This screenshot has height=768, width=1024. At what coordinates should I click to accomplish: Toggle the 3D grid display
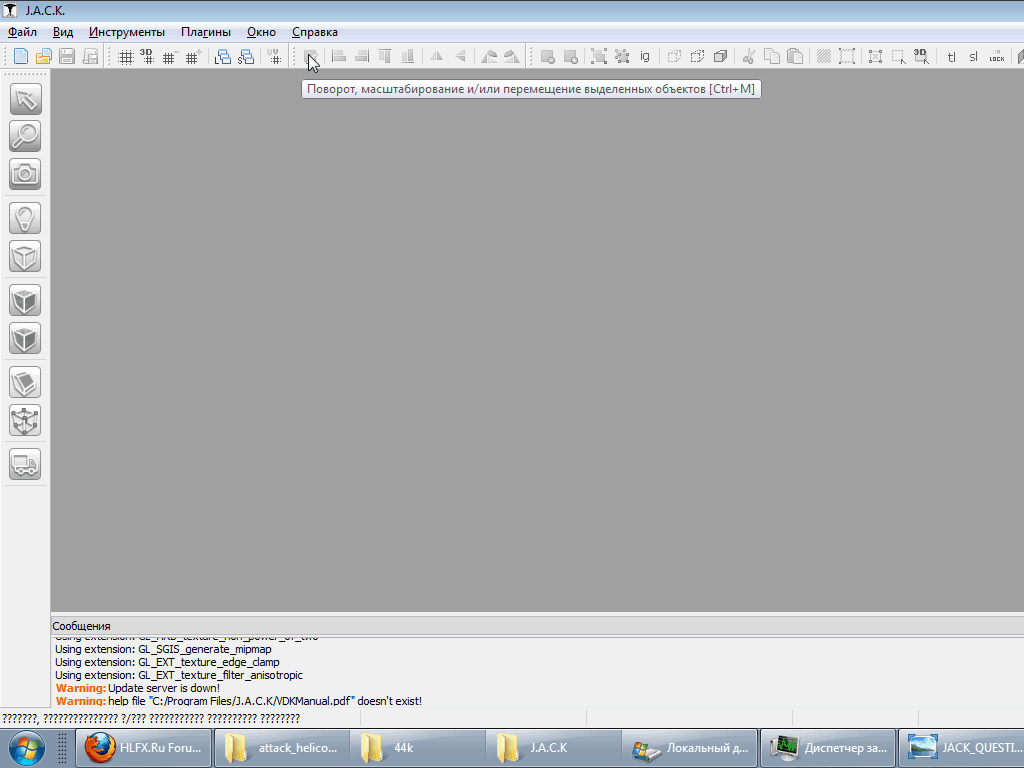pos(147,57)
